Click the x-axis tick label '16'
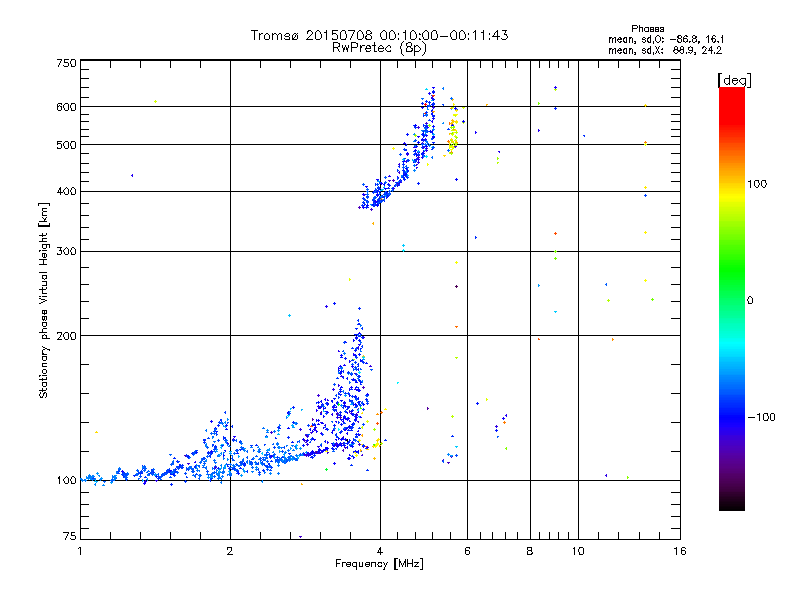 pos(680,551)
